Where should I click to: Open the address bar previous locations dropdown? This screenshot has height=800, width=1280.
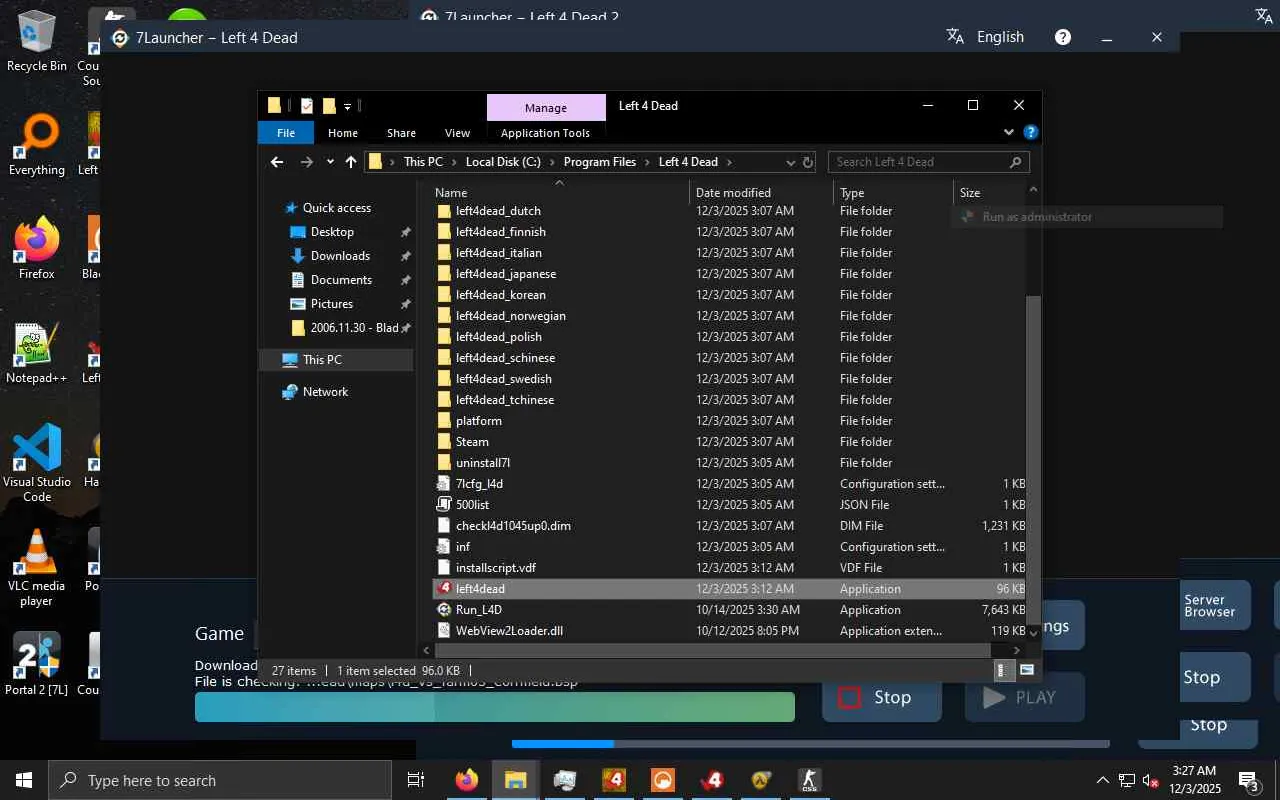pos(790,162)
